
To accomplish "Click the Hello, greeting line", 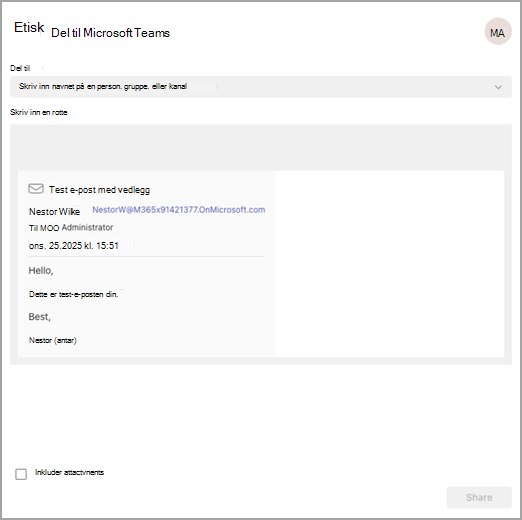I will click(x=41, y=270).
